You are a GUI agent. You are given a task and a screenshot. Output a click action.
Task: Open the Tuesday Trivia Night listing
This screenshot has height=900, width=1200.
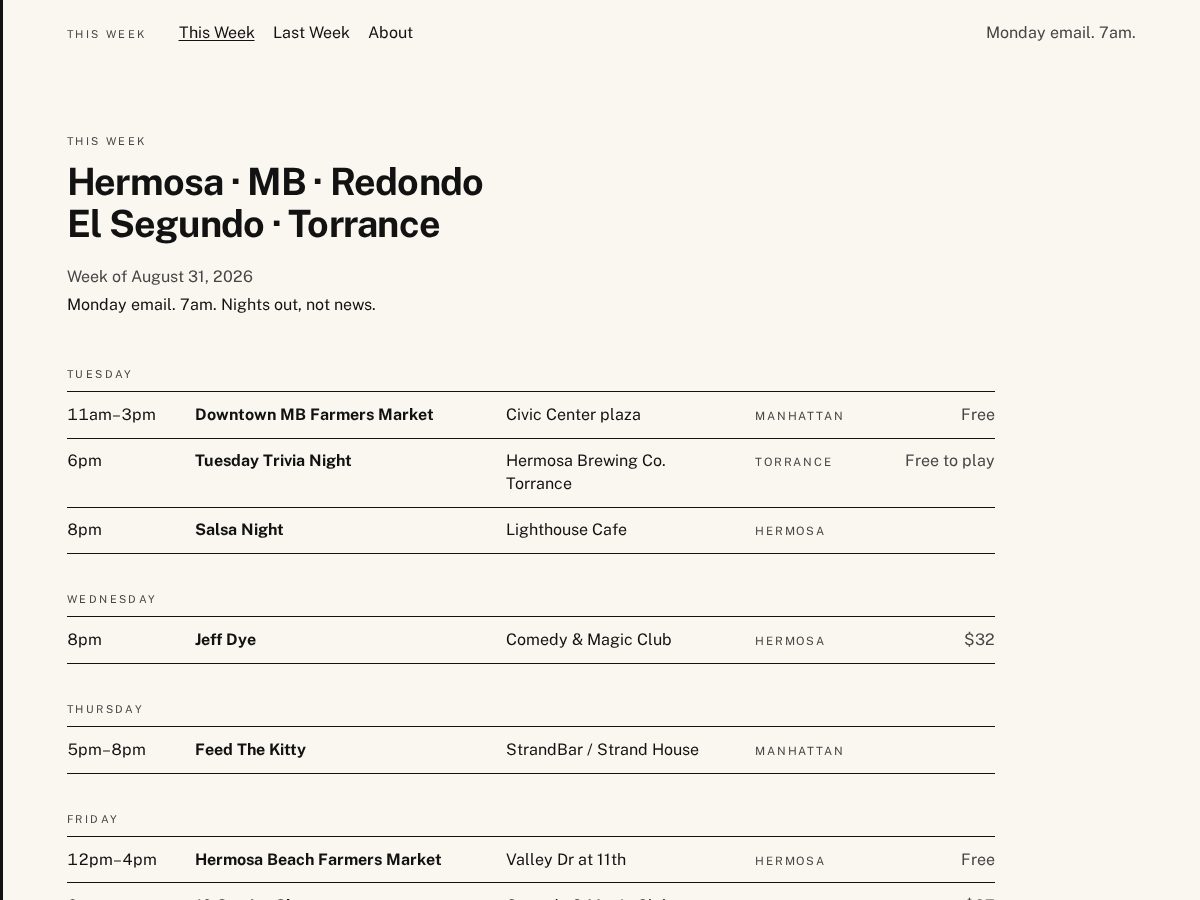click(273, 461)
